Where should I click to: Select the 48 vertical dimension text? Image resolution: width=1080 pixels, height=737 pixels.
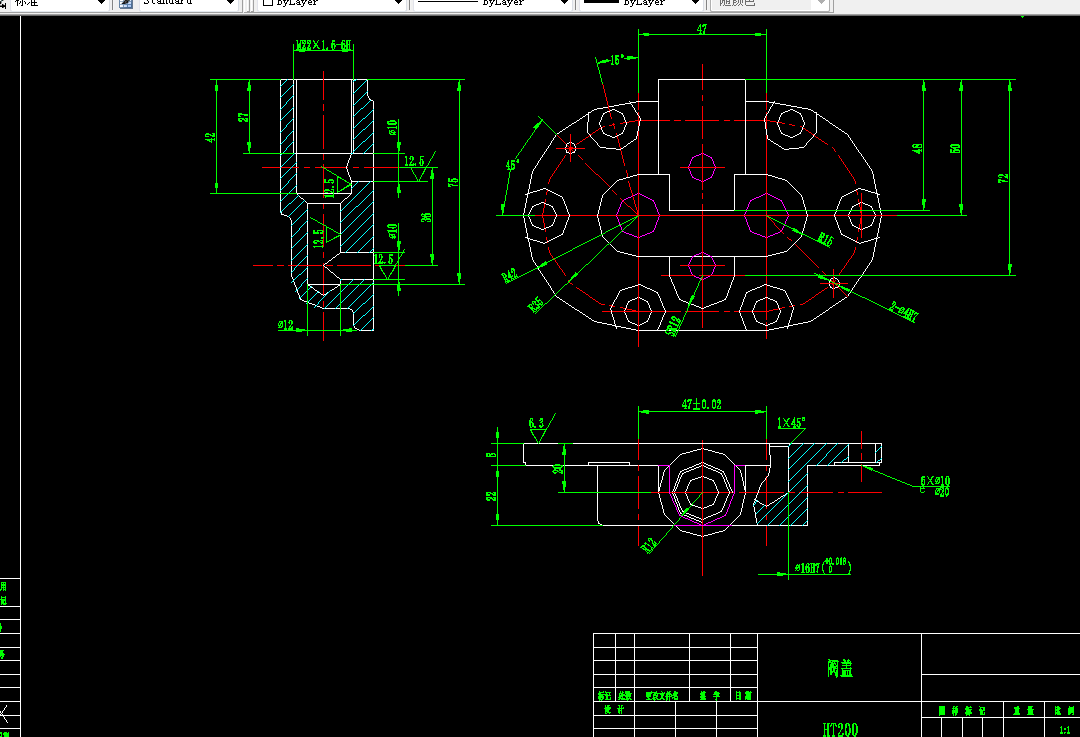pyautogui.click(x=917, y=148)
